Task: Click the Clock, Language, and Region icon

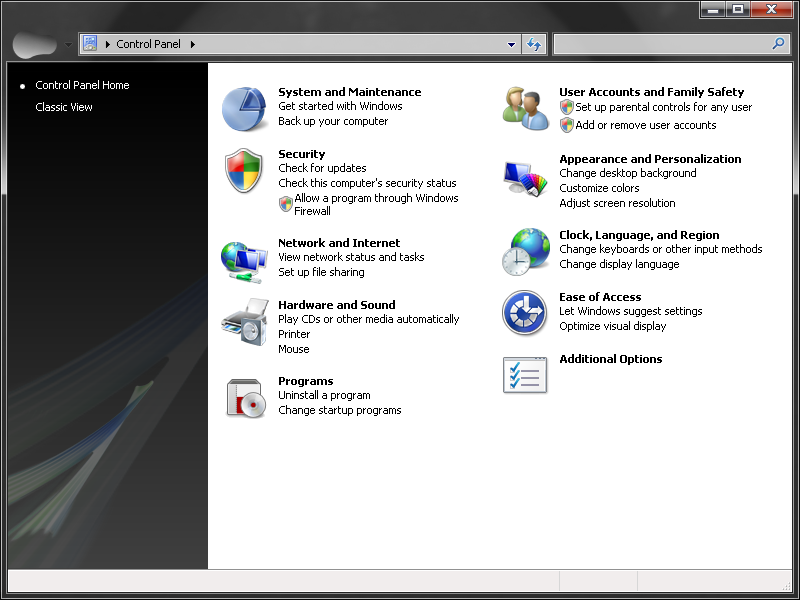Action: [x=525, y=252]
